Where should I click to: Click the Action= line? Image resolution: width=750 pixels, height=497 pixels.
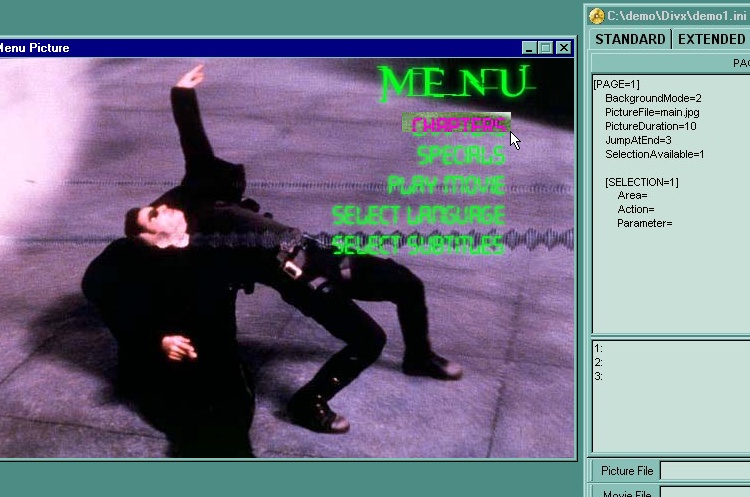click(x=635, y=209)
